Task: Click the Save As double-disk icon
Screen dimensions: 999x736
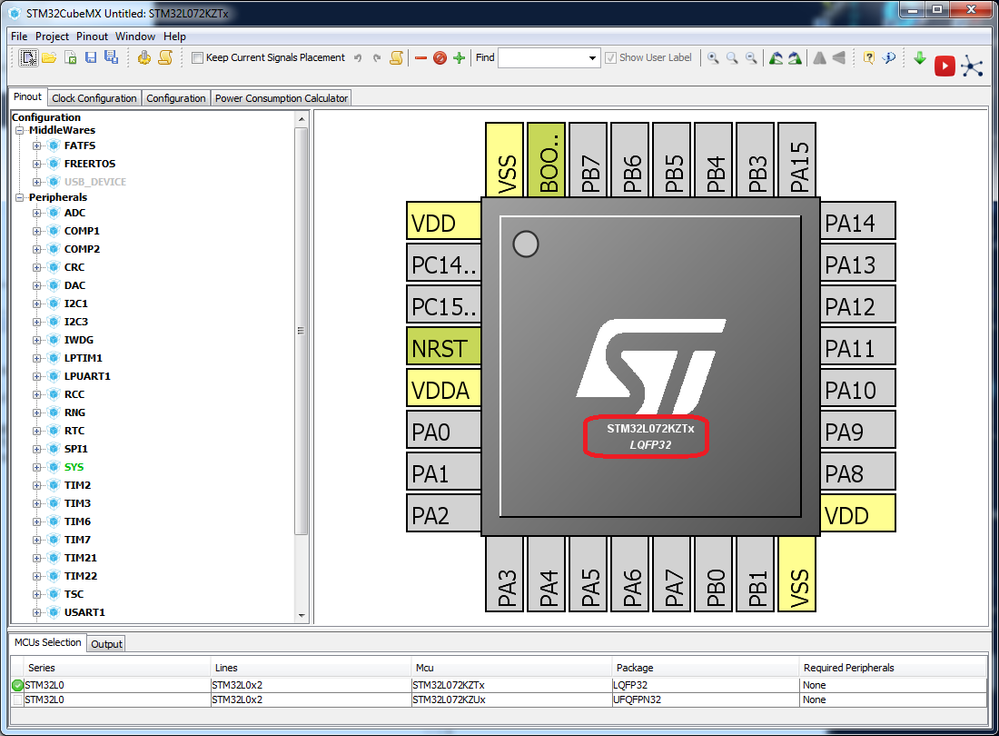Action: click(111, 57)
